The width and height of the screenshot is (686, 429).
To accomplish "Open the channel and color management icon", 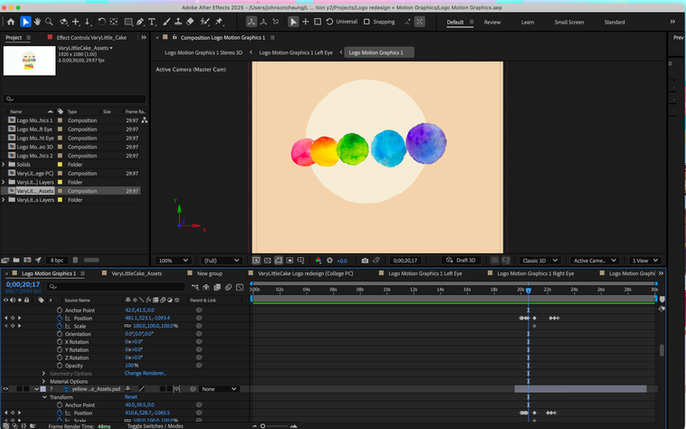I will click(x=318, y=261).
